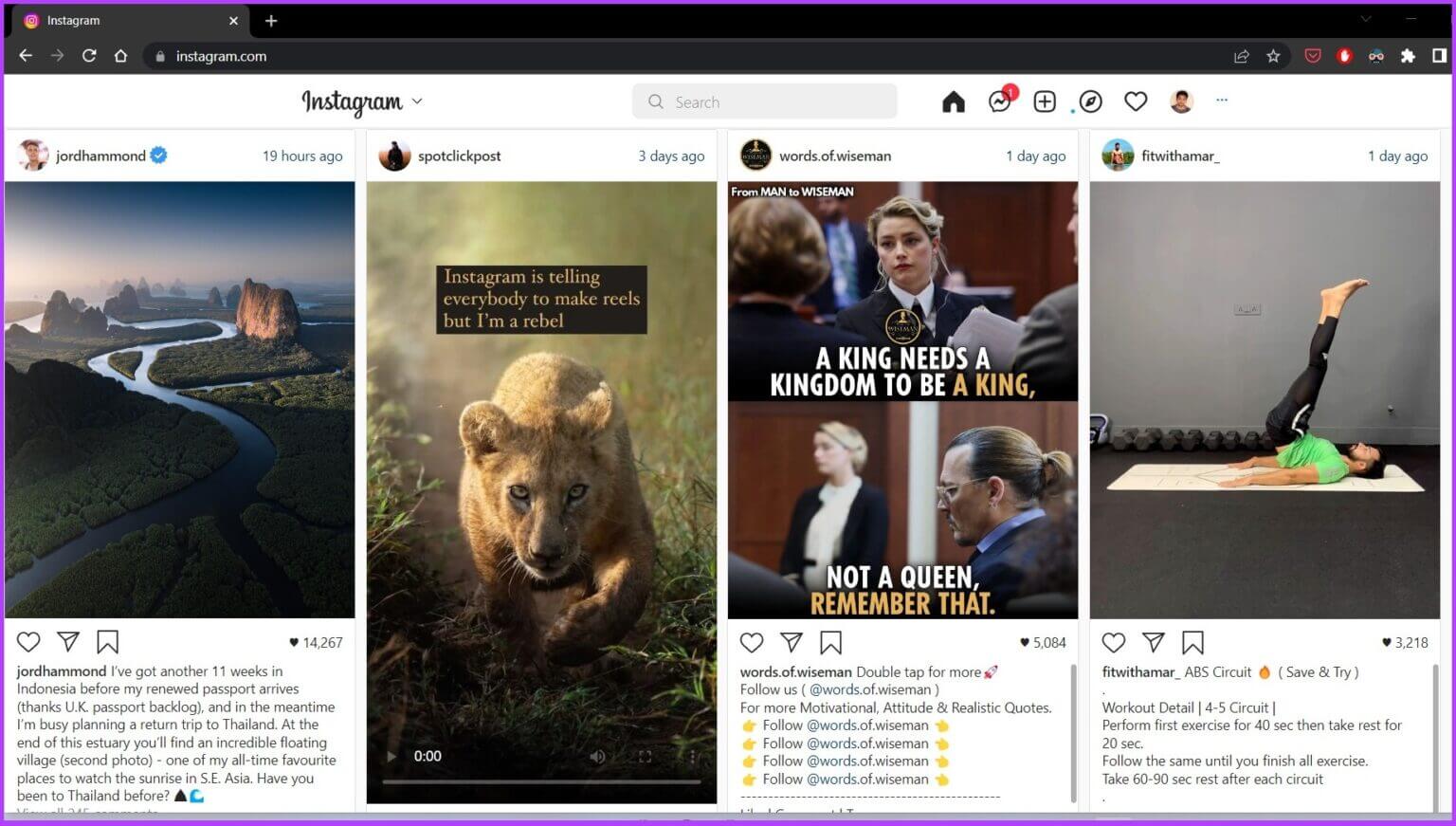The image size is (1456, 826).
Task: Click spotclickpost profile picture
Action: pos(394,156)
